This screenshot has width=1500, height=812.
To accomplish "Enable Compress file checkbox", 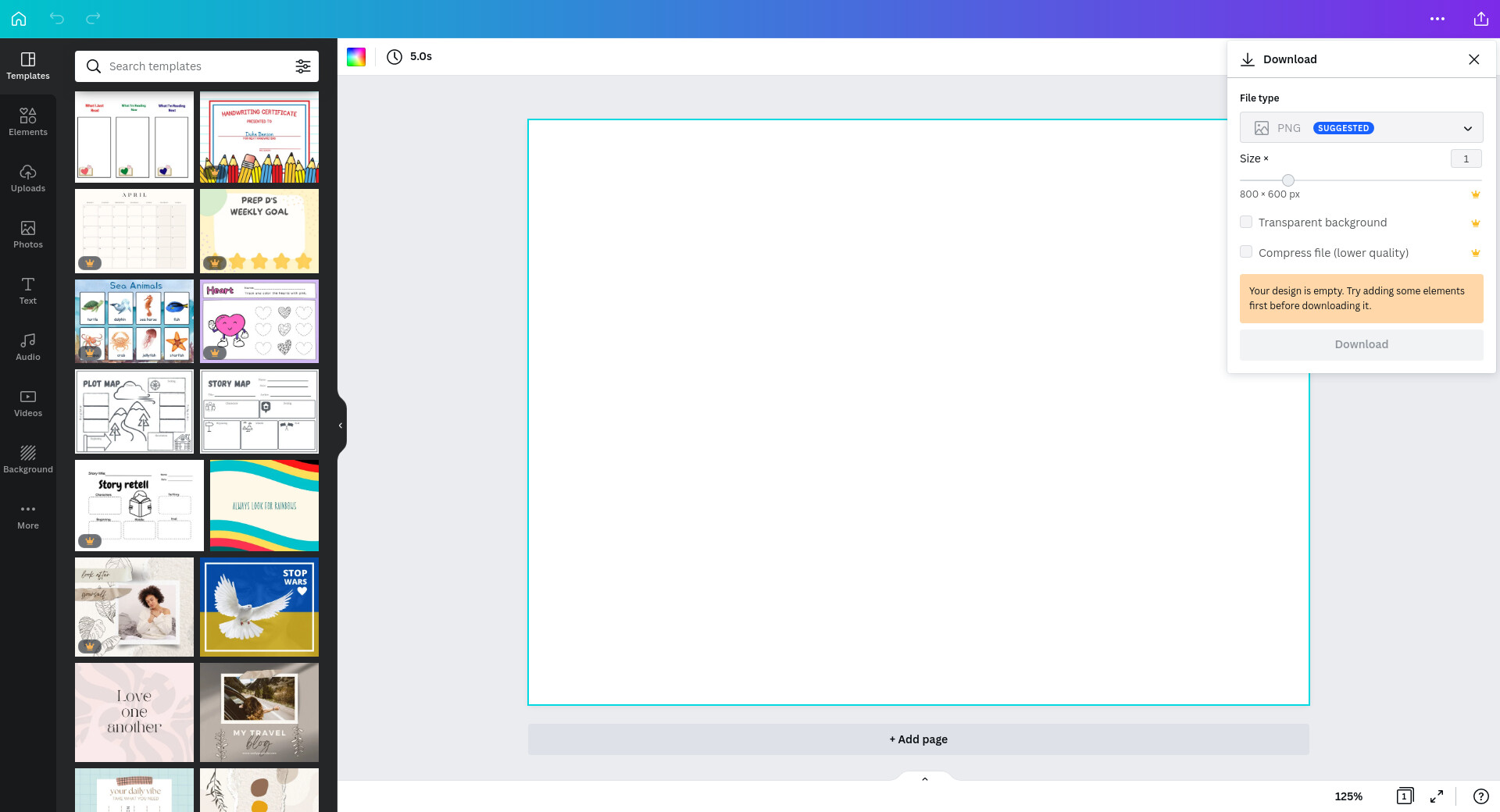I will click(x=1246, y=252).
